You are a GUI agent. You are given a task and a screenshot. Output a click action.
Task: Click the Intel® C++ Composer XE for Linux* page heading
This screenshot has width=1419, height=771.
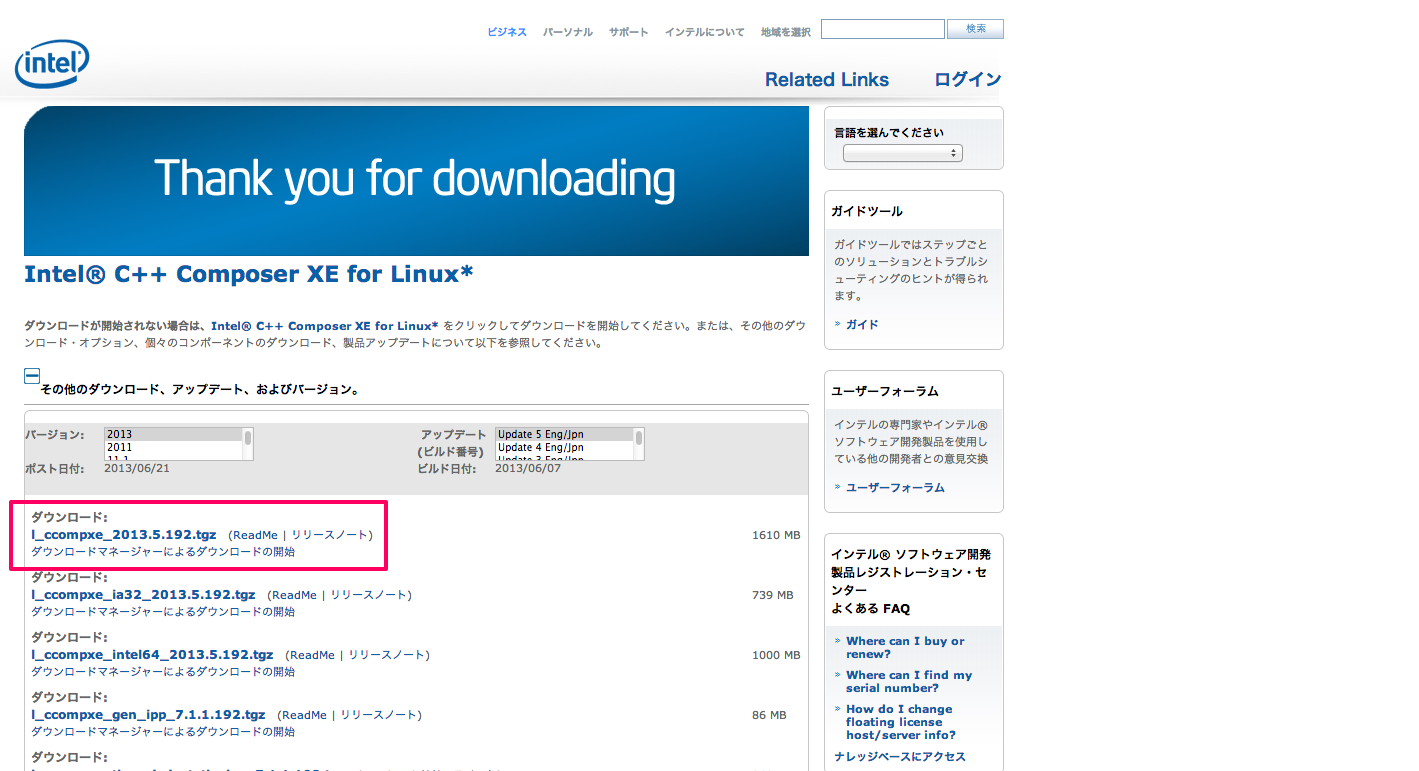tap(248, 274)
